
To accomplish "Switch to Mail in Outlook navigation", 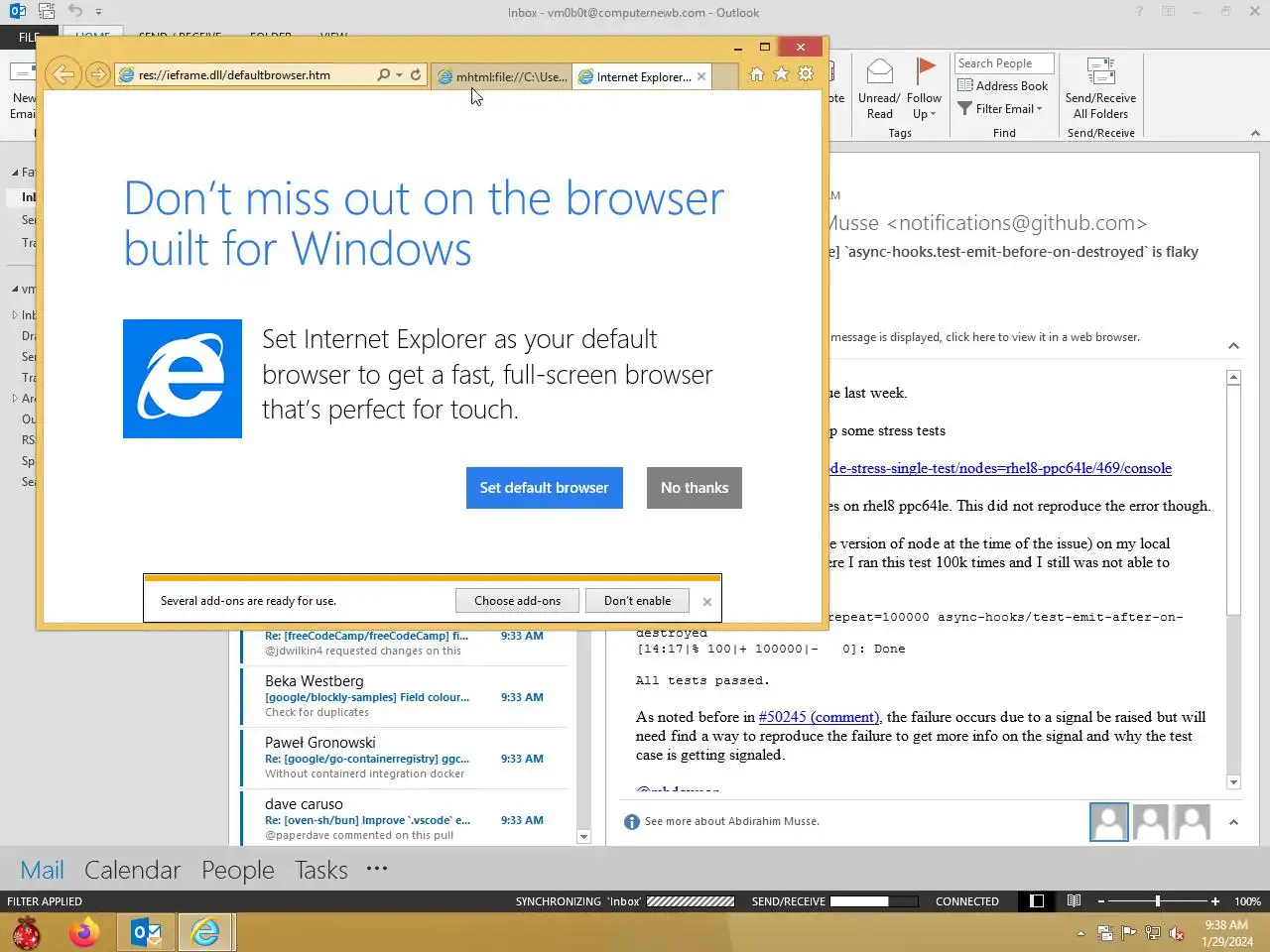I will pos(42,870).
